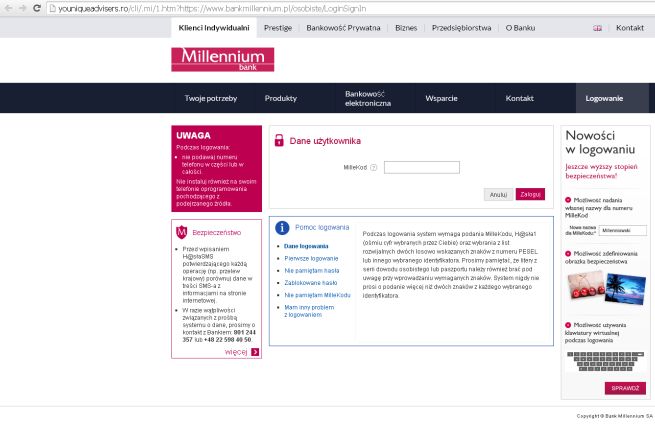Open the Przedsiębiorstwa tab
This screenshot has width=655, height=424.
pos(462,28)
